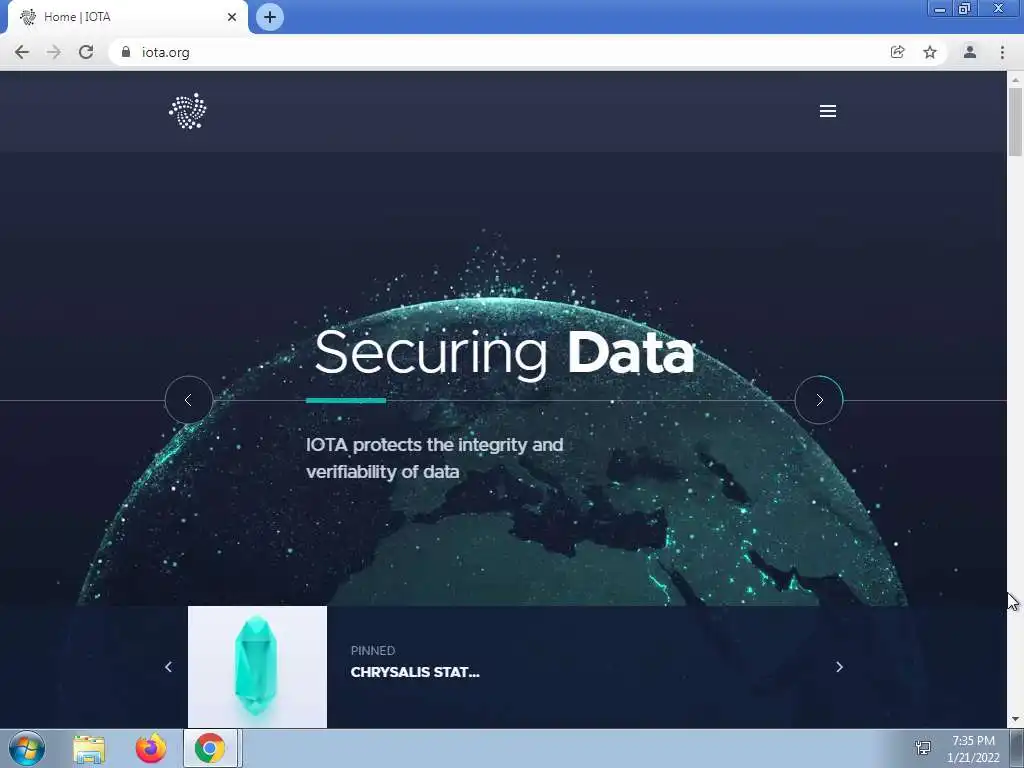
Task: Reload the page with refresh icon
Action: pyautogui.click(x=86, y=52)
